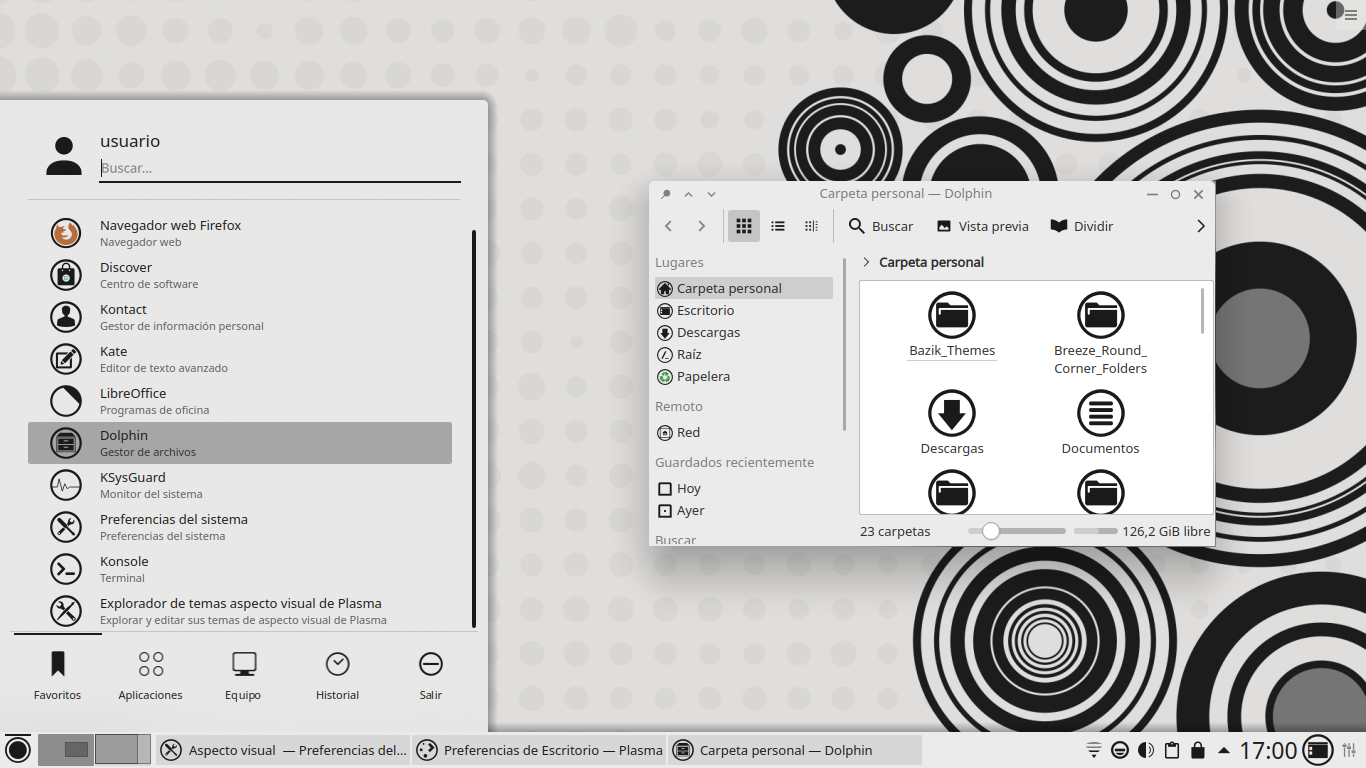Select the Breeze_Round_Corner_Folders folder
1366x768 pixels.
click(1101, 333)
